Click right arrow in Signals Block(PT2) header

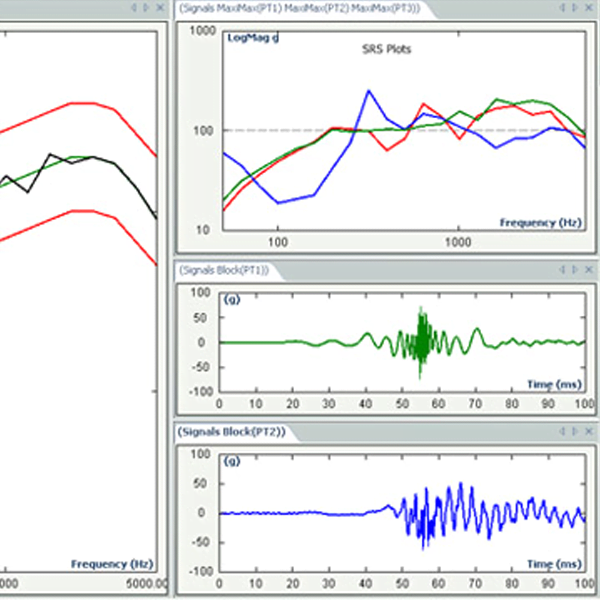click(573, 431)
